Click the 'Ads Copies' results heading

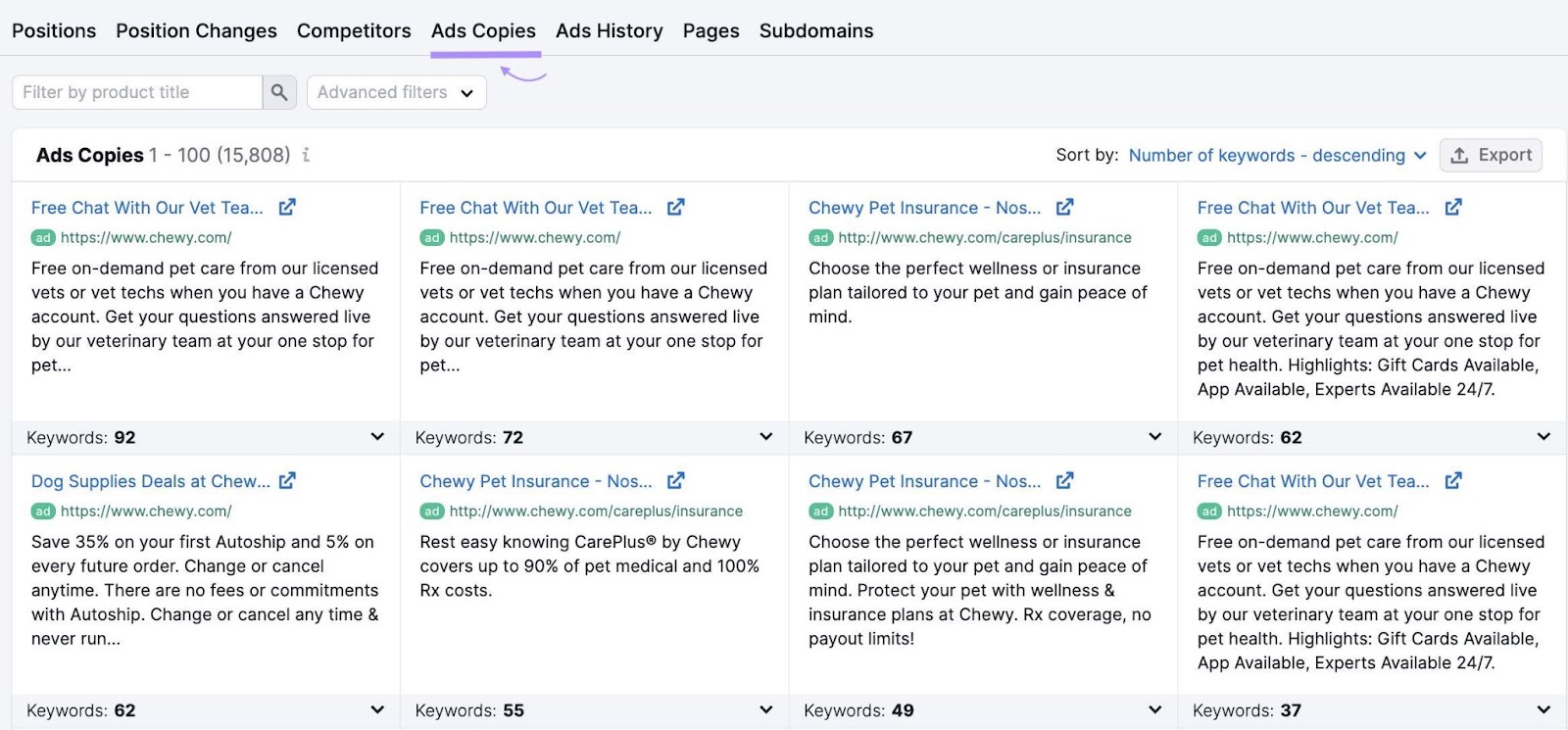90,155
